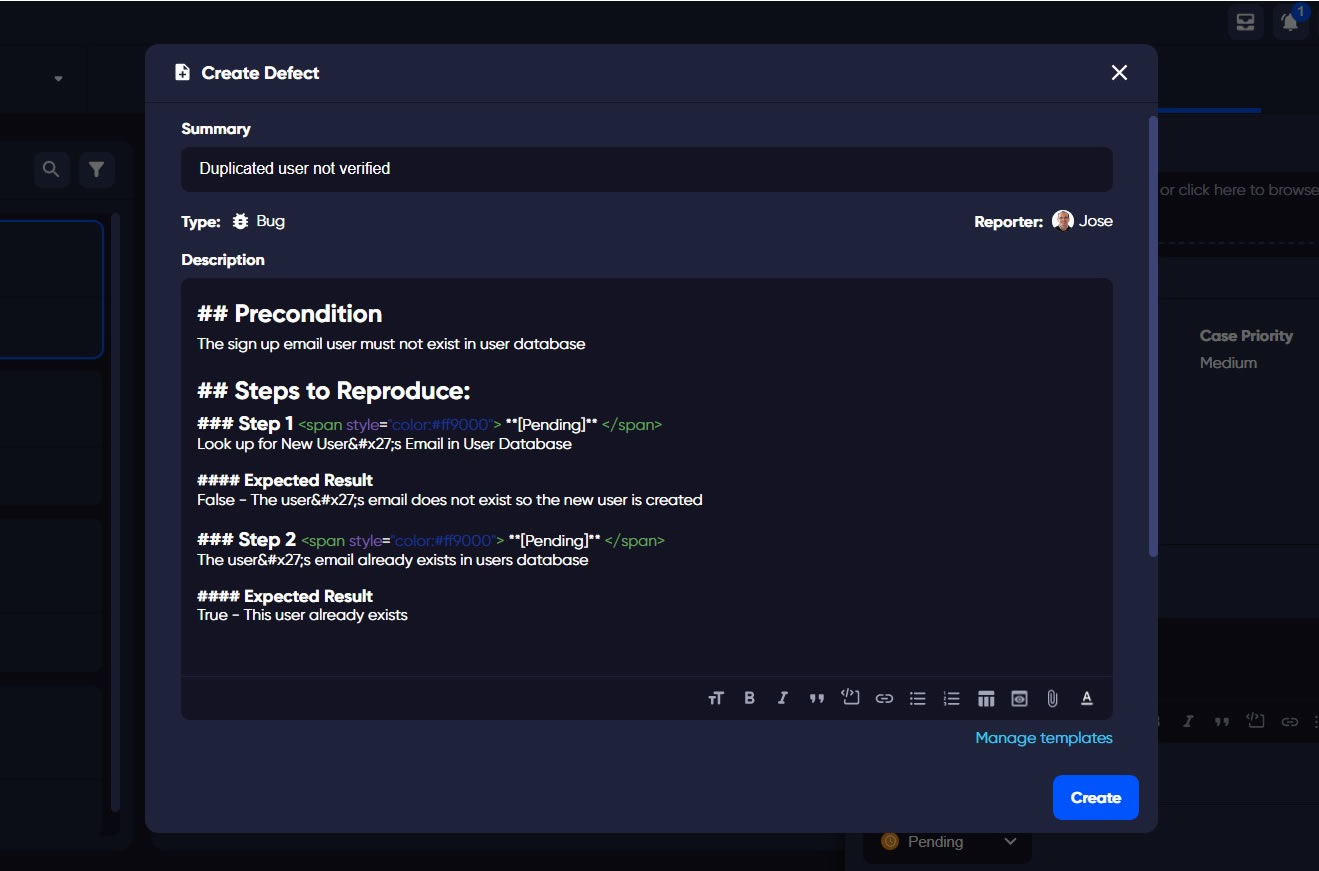Toggle bold formatting in Description editor
The height and width of the screenshot is (871, 1319).
tap(749, 698)
